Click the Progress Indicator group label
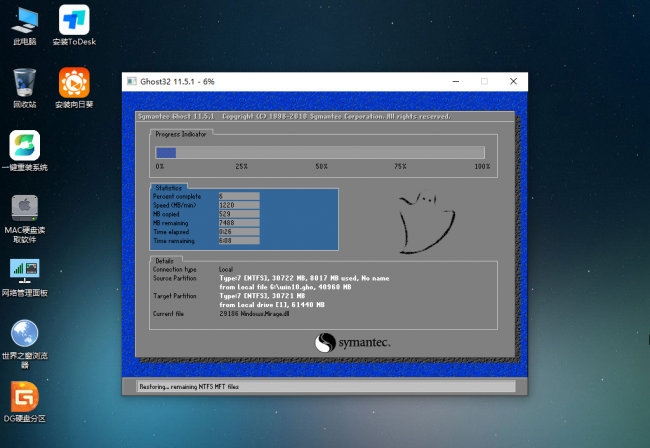The height and width of the screenshot is (448, 650). coord(181,134)
